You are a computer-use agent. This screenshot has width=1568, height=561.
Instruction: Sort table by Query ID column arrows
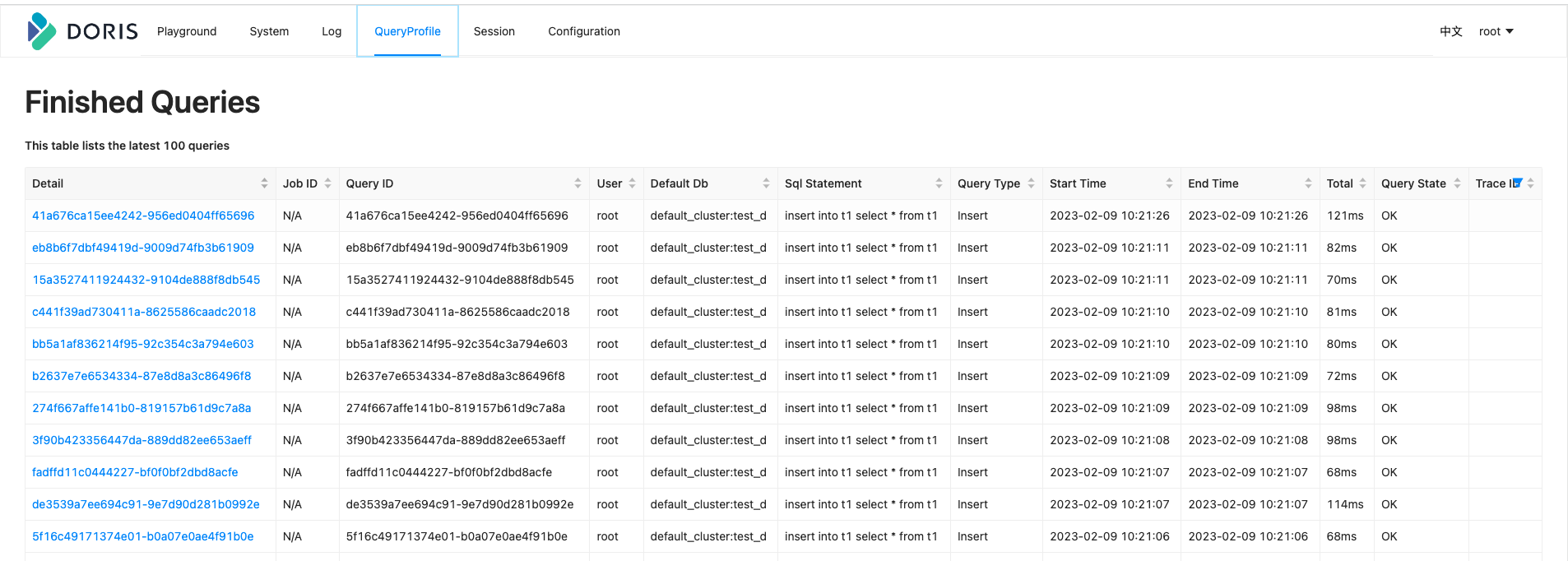[x=578, y=183]
